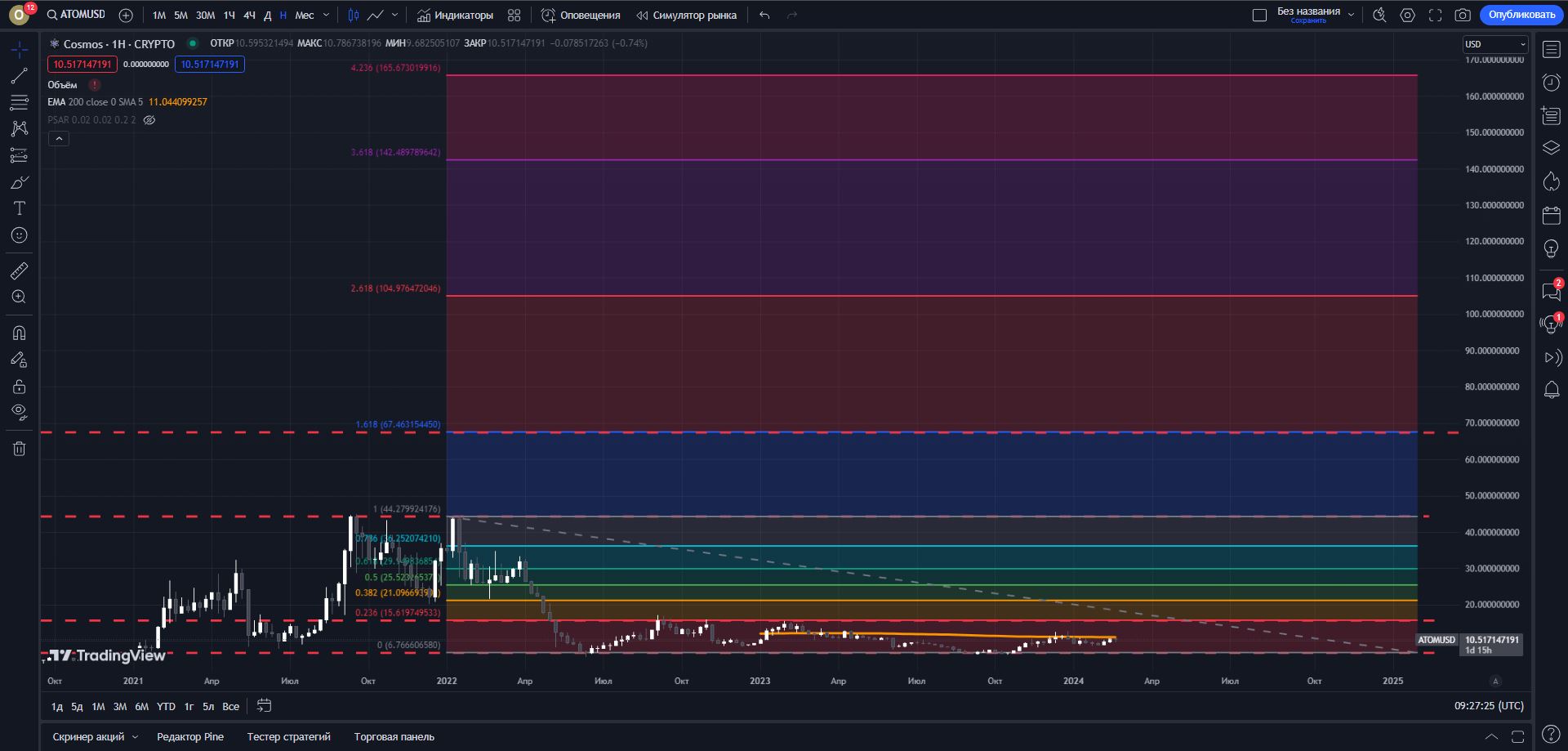Expand the chart type dropdown arrow
Viewport: 1568px width, 751px height.
[x=394, y=15]
